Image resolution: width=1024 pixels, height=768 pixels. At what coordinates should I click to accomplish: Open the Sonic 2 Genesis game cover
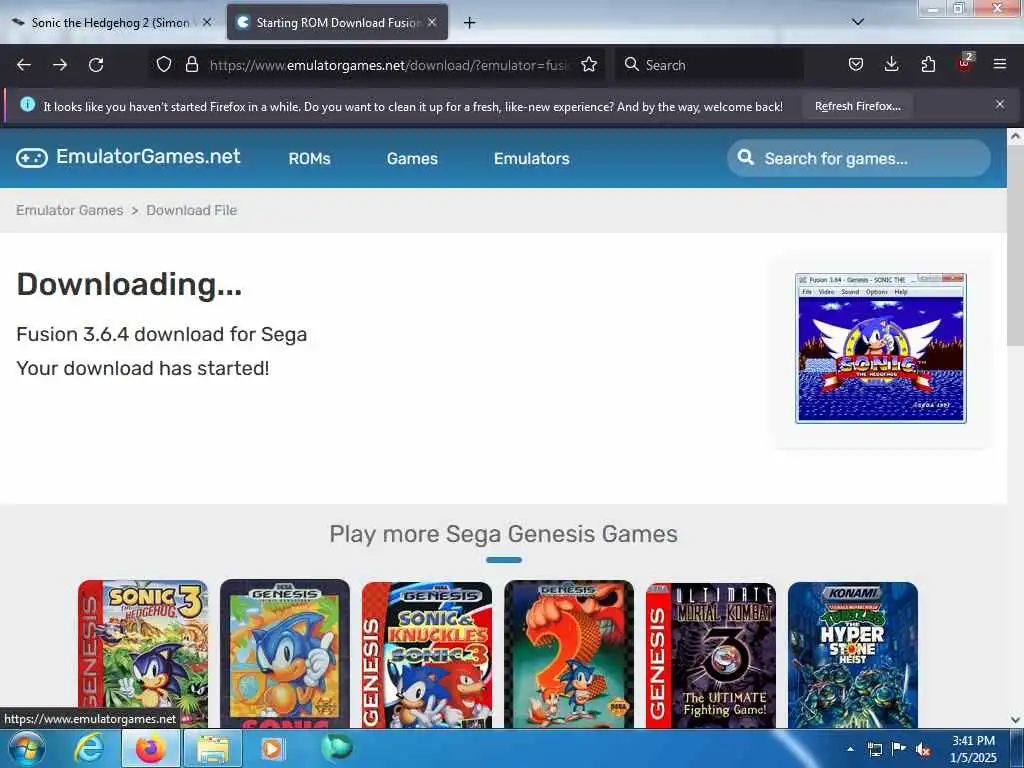tap(569, 654)
